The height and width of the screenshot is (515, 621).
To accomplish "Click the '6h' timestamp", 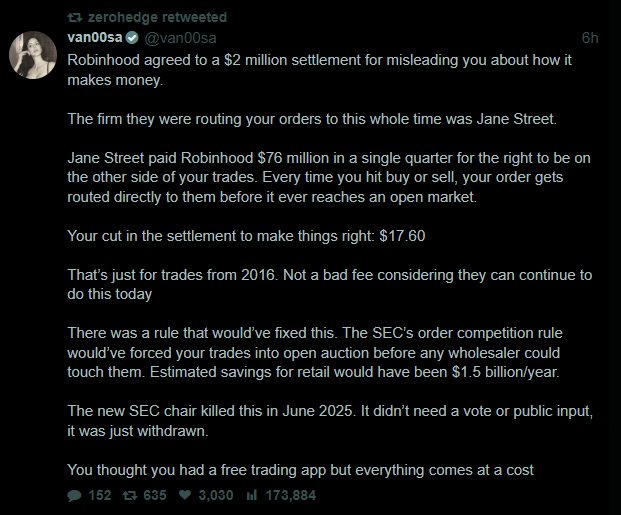I will (x=590, y=38).
